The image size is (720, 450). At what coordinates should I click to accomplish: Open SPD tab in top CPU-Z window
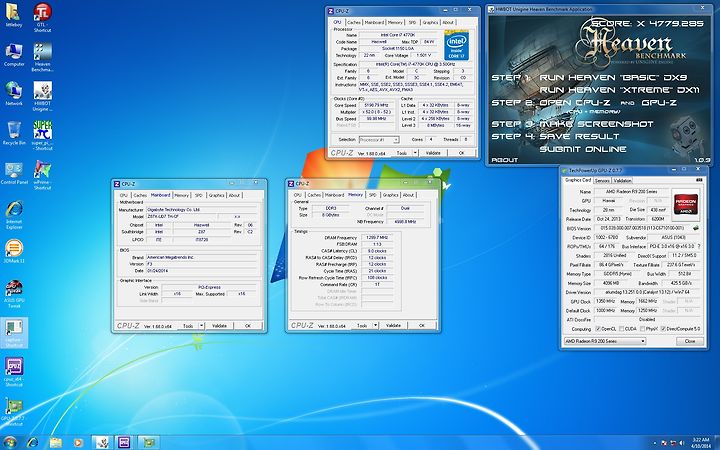point(412,22)
